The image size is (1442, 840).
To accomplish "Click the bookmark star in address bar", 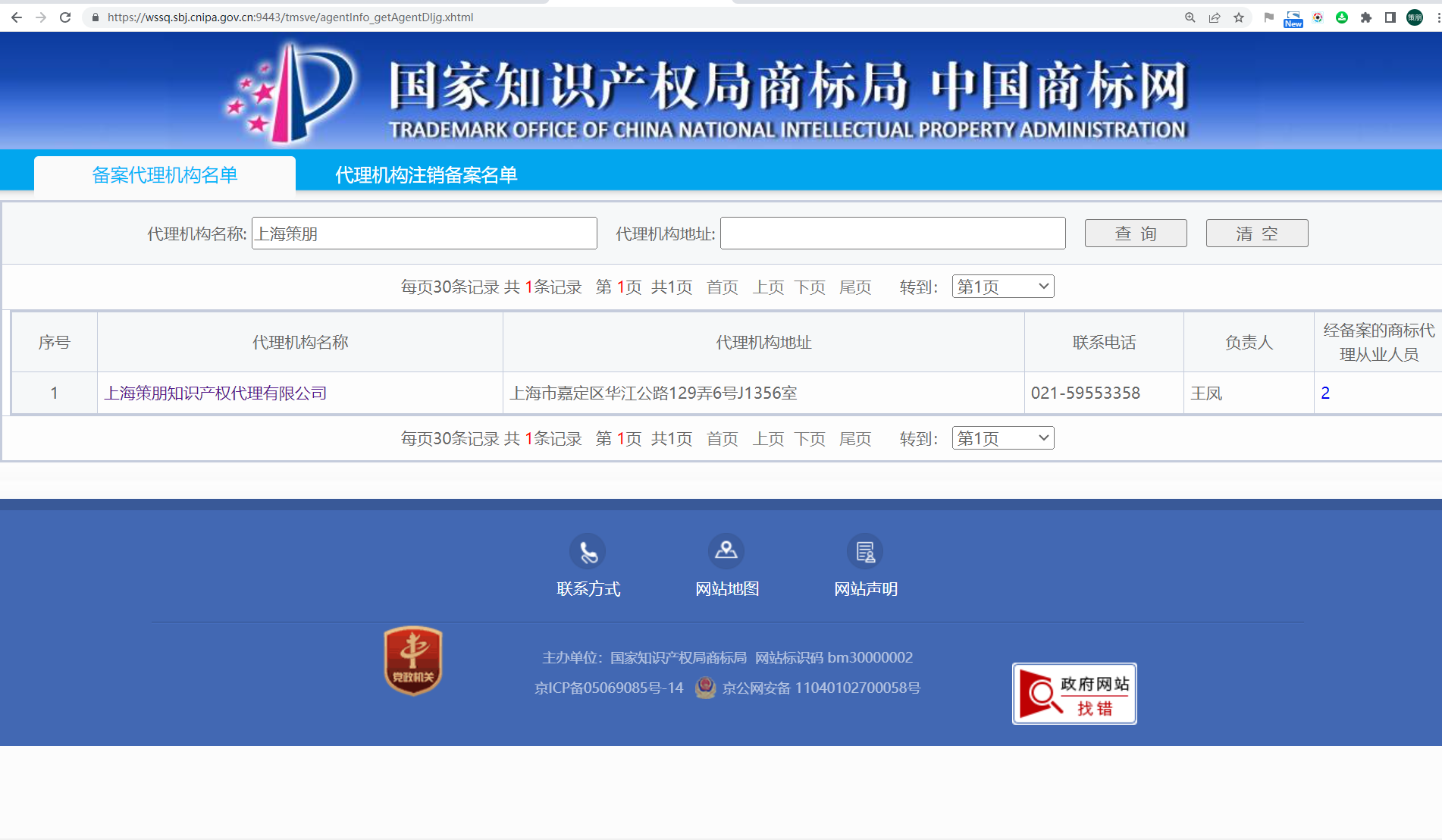I will pyautogui.click(x=1239, y=17).
